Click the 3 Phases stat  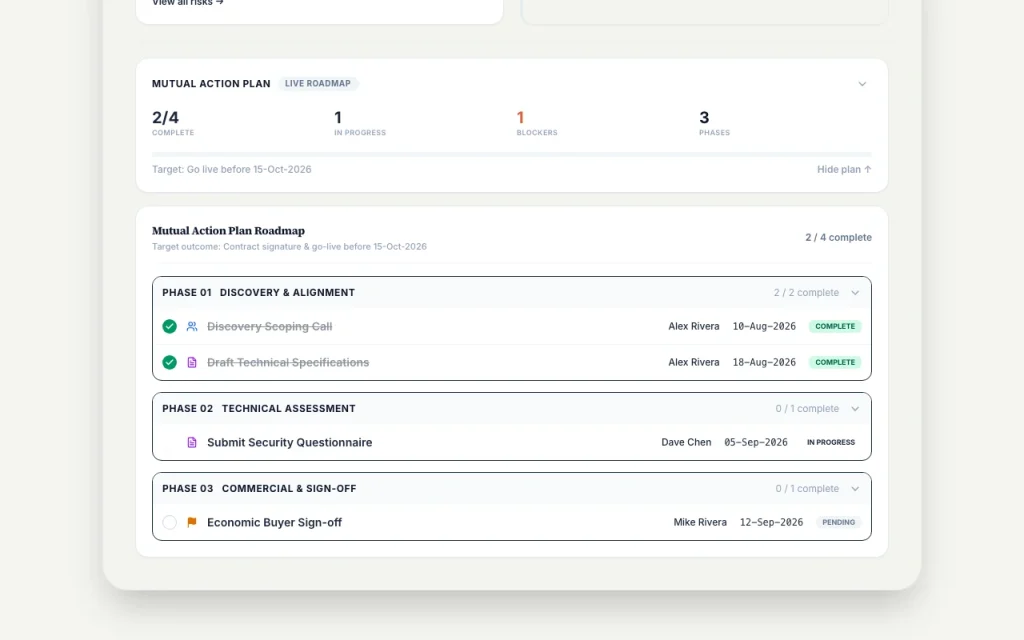tap(714, 123)
